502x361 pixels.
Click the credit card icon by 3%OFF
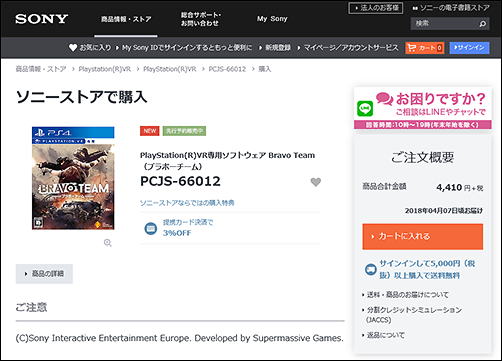[x=151, y=228]
